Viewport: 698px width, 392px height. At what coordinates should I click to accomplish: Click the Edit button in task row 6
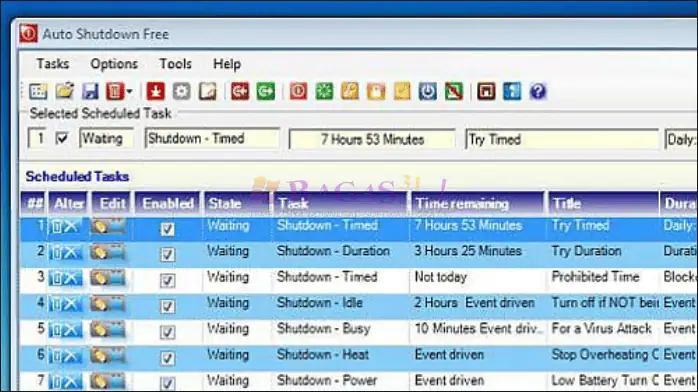coord(107,356)
